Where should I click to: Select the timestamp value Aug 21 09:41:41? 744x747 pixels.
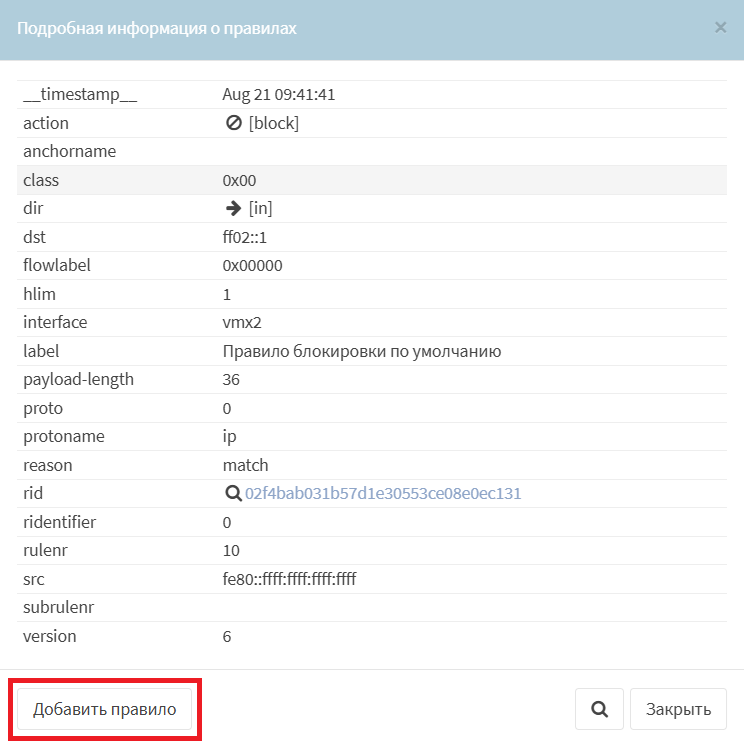278,95
